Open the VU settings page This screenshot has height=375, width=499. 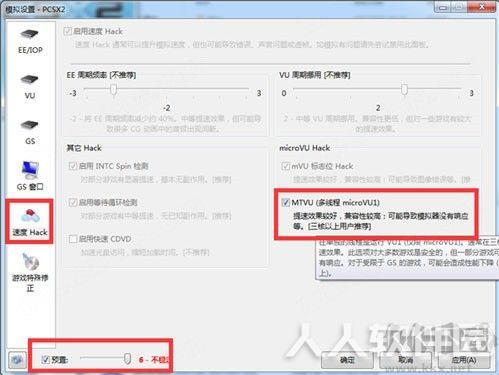click(x=30, y=87)
